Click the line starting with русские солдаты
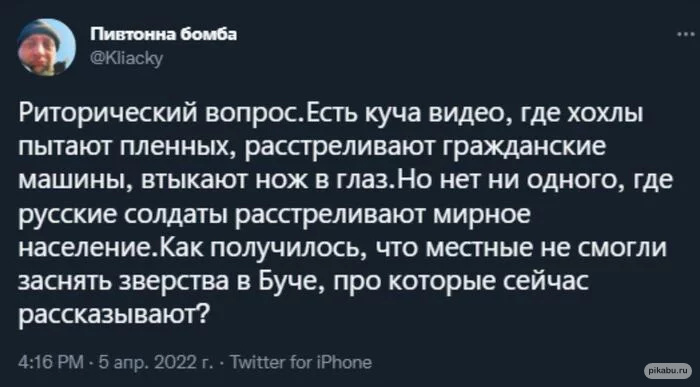 coord(274,216)
